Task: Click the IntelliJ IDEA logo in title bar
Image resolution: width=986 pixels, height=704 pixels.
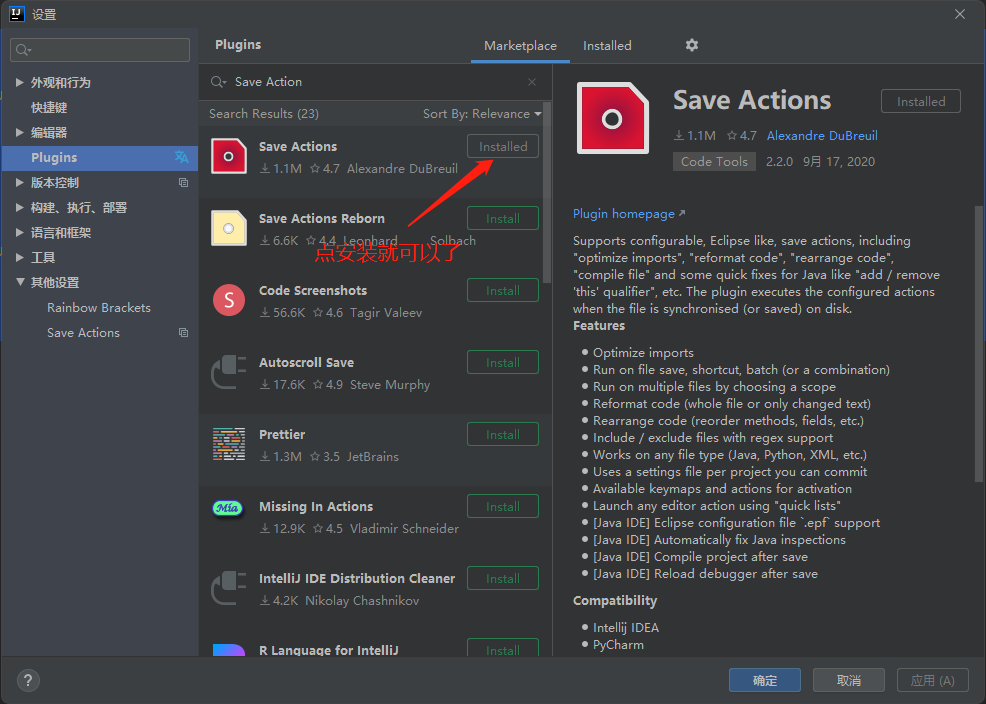Action: (14, 13)
